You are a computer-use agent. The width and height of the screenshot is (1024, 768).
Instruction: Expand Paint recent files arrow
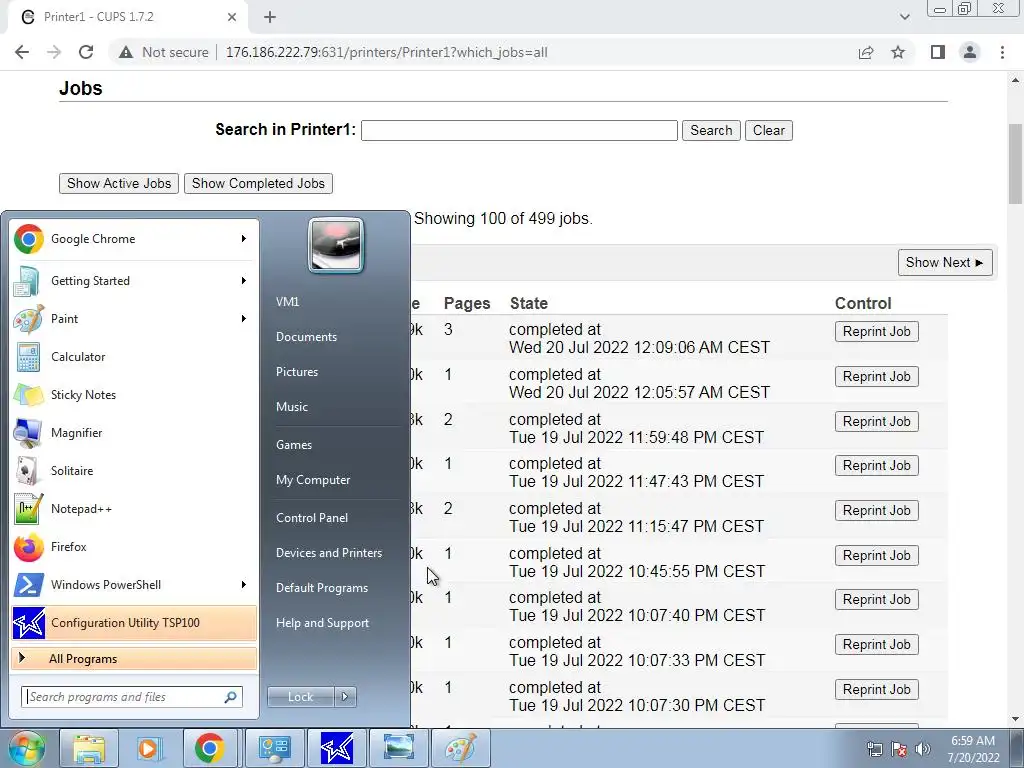(244, 319)
